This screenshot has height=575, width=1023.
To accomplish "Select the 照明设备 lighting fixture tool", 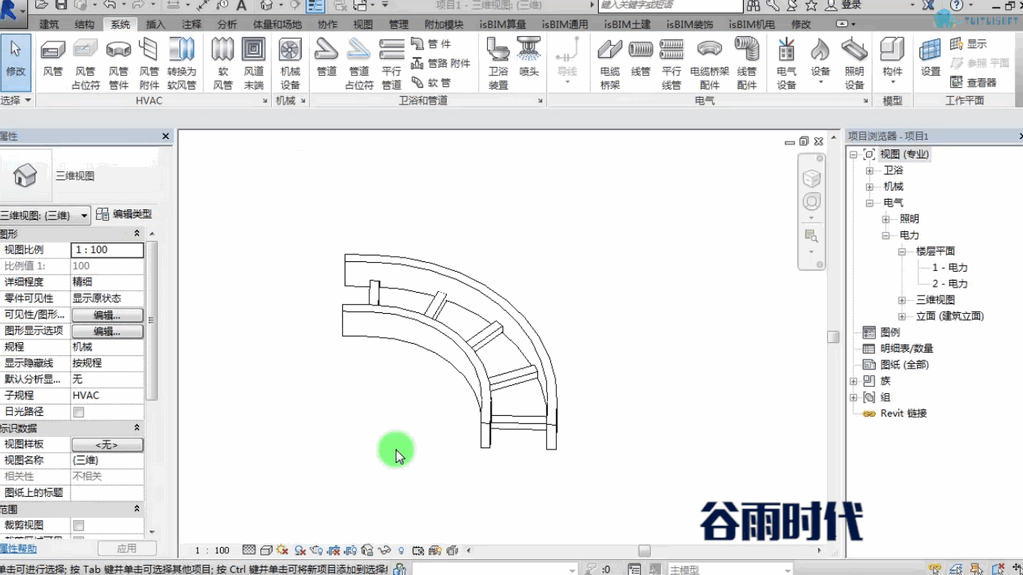I will click(x=854, y=64).
